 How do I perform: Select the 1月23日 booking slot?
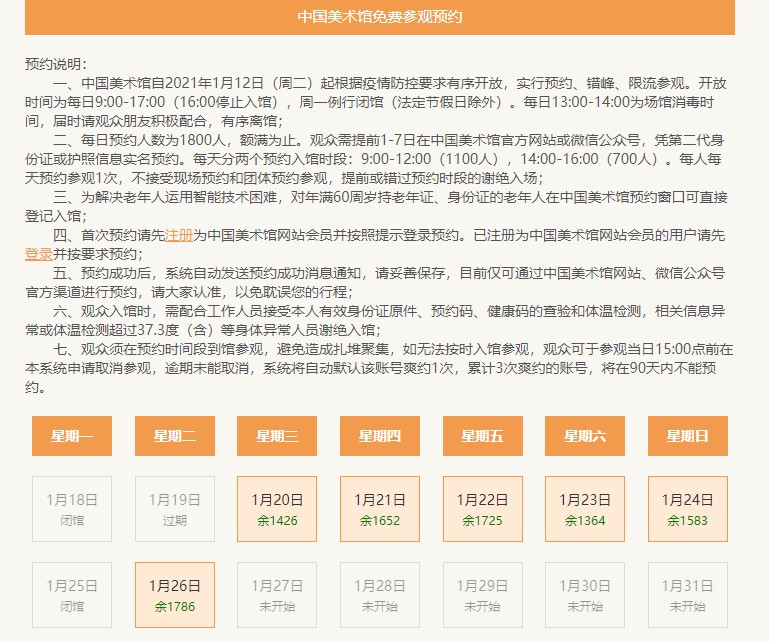(585, 509)
